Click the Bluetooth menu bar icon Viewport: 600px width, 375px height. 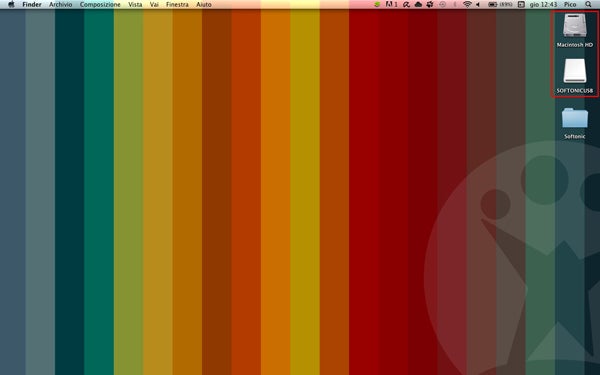click(455, 5)
